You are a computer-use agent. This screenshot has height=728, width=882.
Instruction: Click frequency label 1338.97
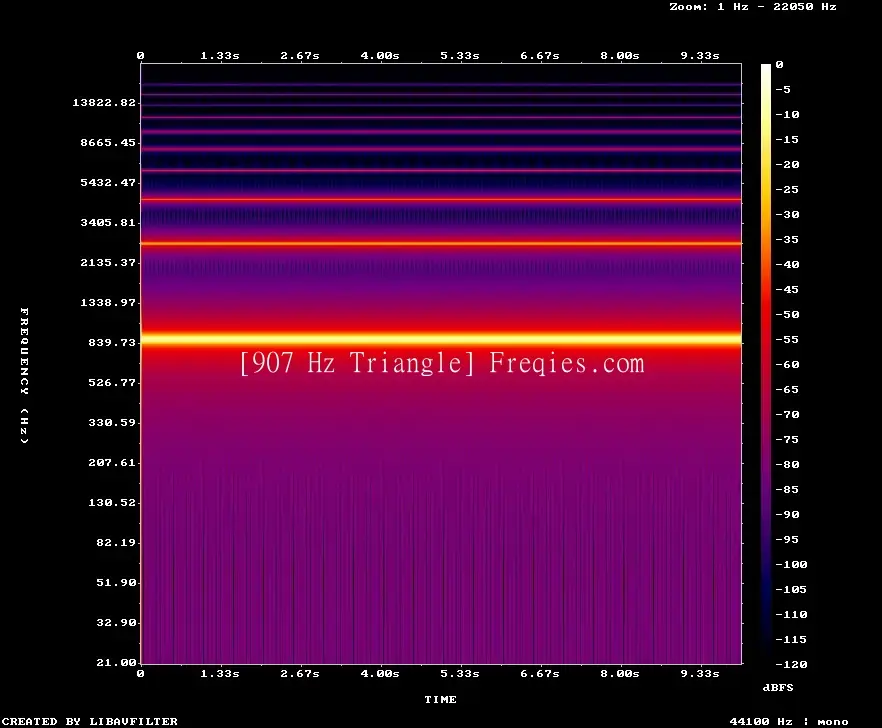click(x=108, y=302)
